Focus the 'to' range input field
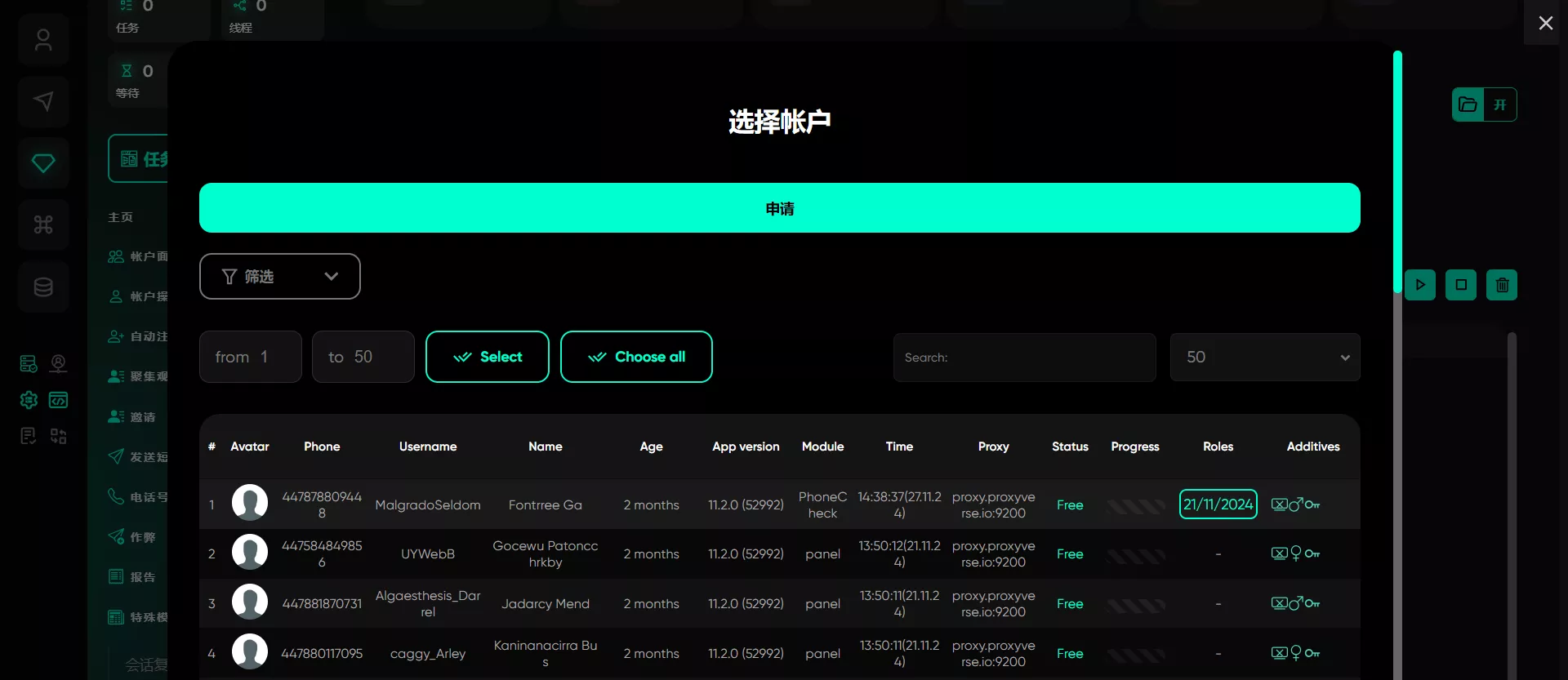 (363, 357)
